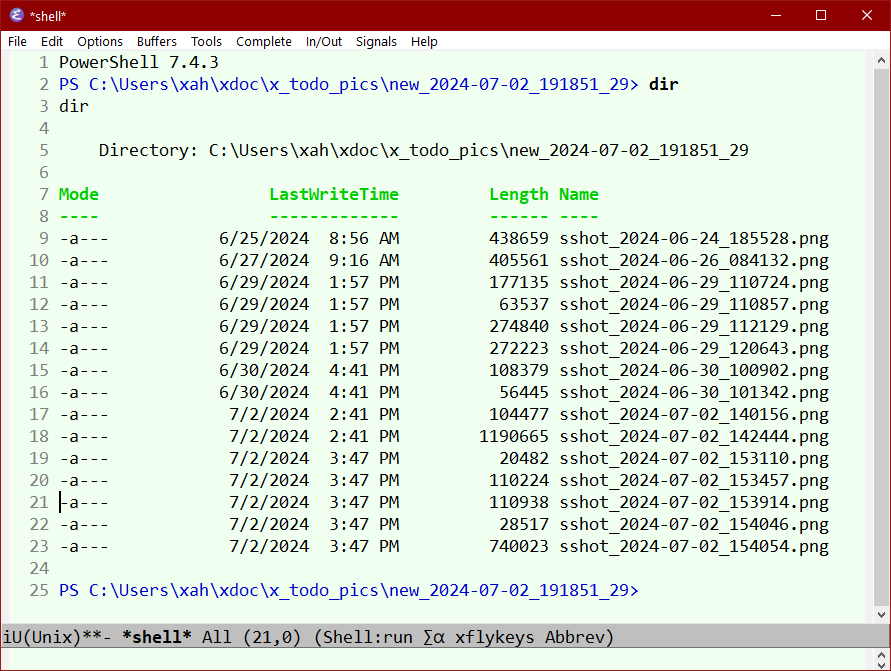Image resolution: width=891 pixels, height=671 pixels.
Task: Open the File menu
Action: (x=17, y=41)
